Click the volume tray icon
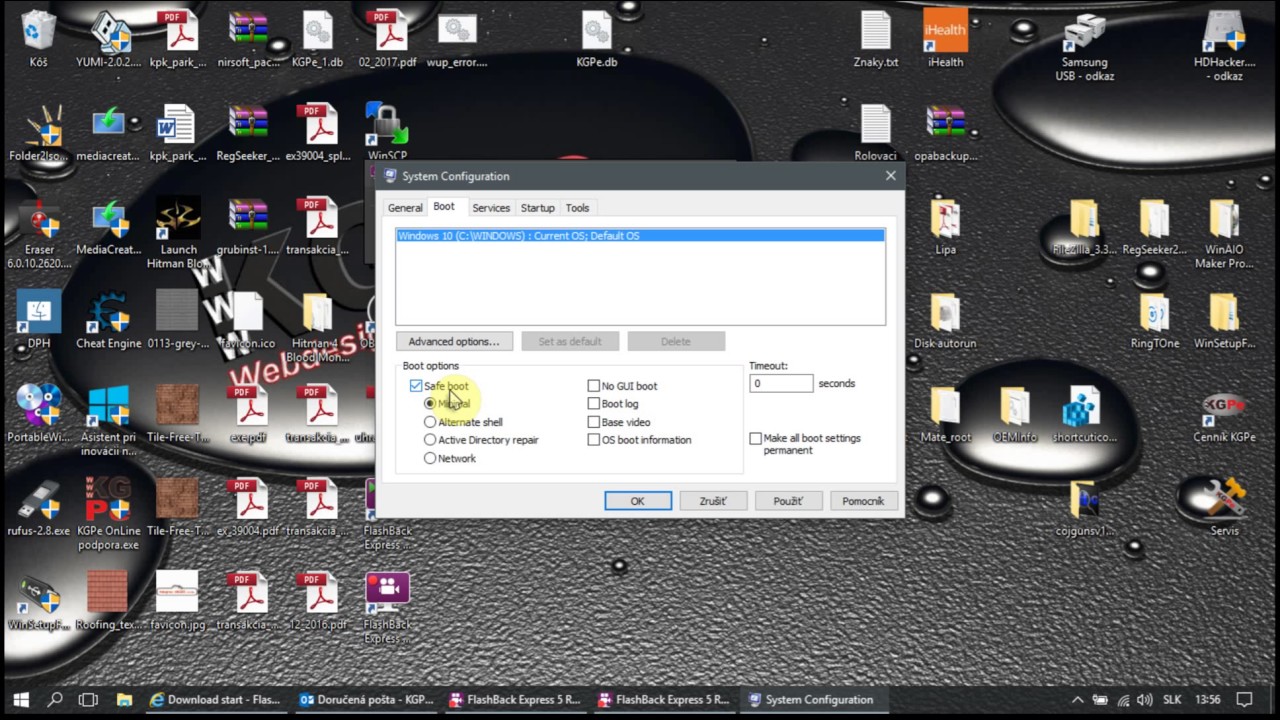The image size is (1280, 720). pos(1146,700)
